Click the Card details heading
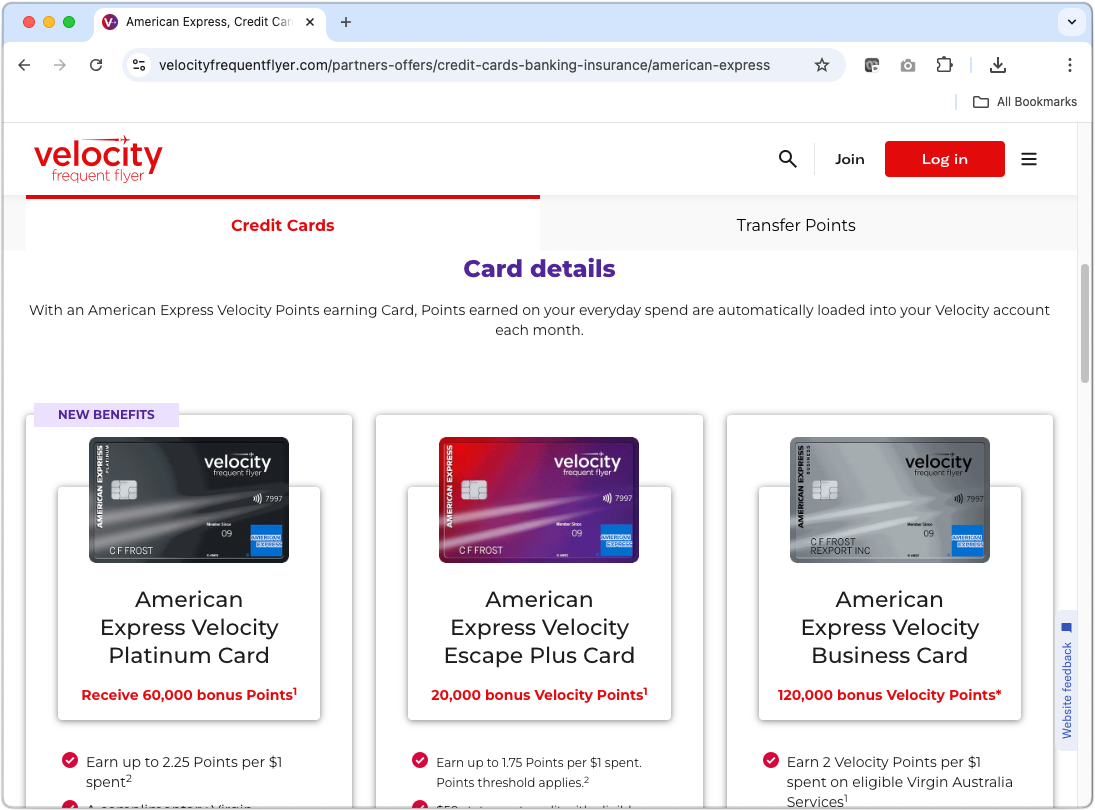Viewport: 1095px width, 810px height. coord(539,269)
